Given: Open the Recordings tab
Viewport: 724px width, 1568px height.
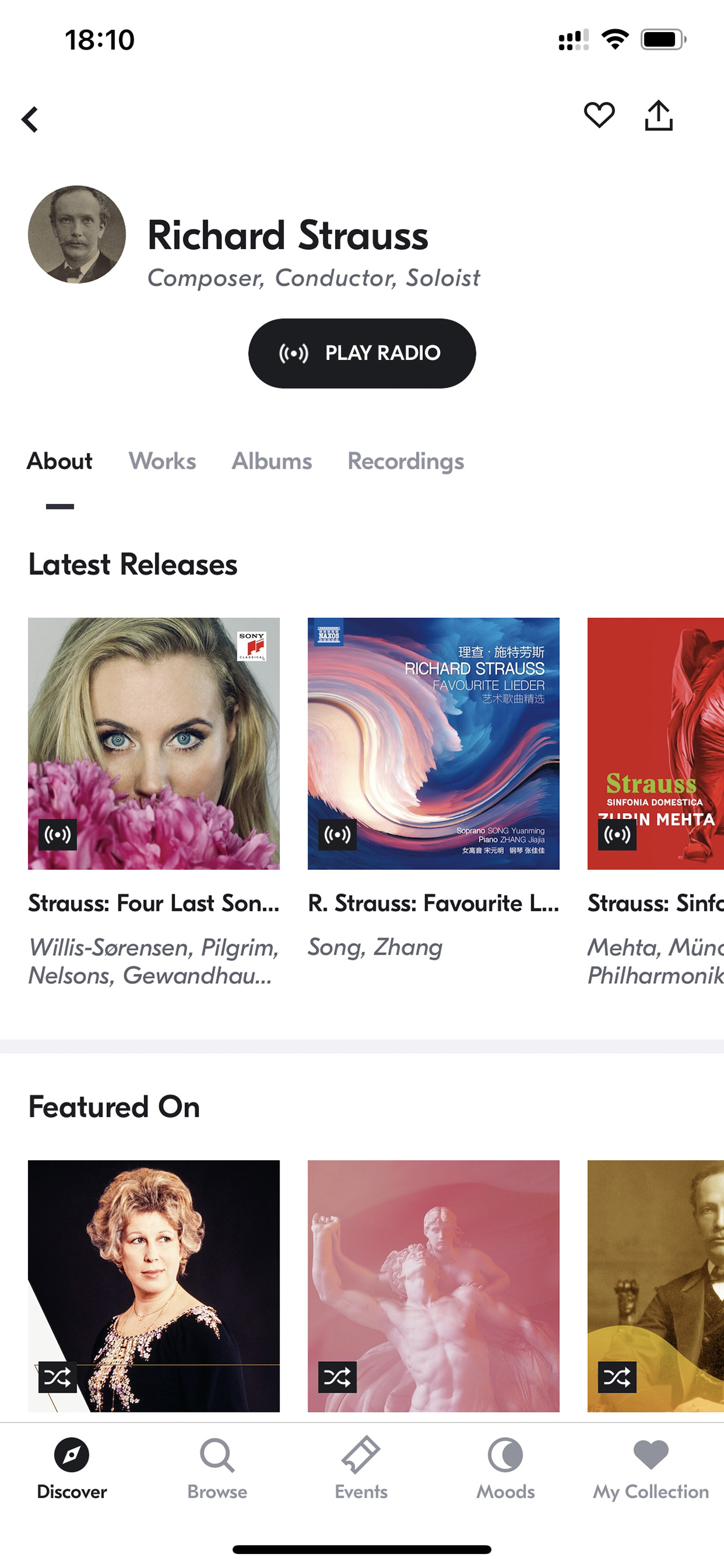Looking at the screenshot, I should 406,462.
